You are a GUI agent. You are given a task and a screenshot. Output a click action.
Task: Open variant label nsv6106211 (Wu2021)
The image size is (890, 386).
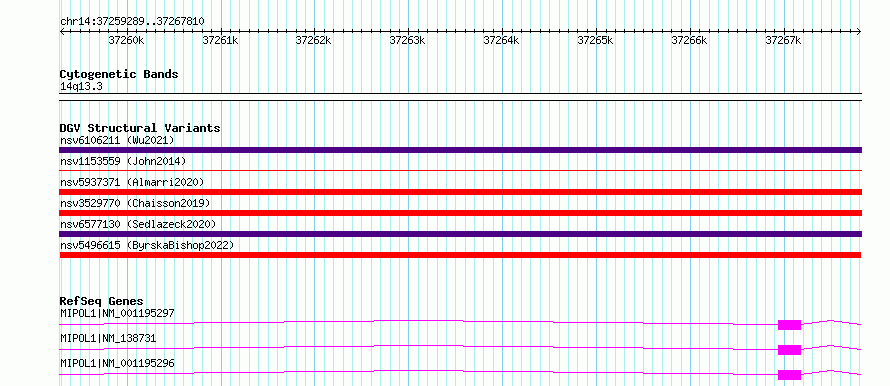tap(117, 140)
